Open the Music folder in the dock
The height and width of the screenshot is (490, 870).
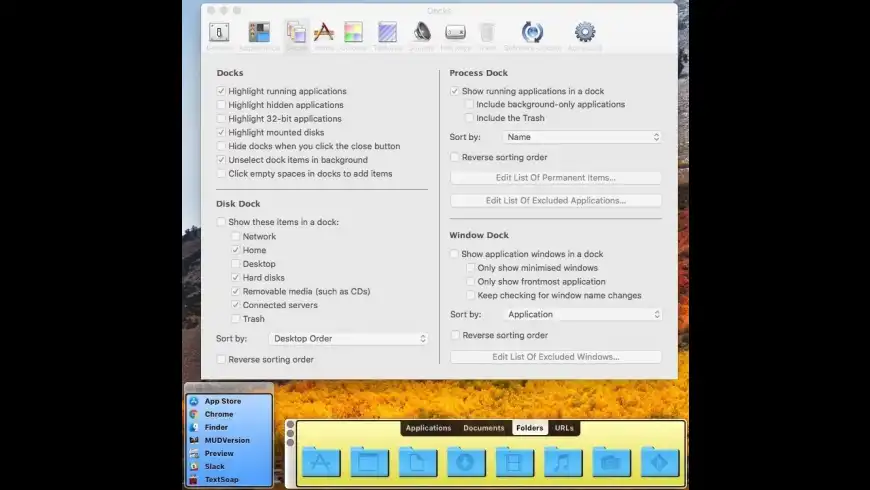[x=563, y=462]
